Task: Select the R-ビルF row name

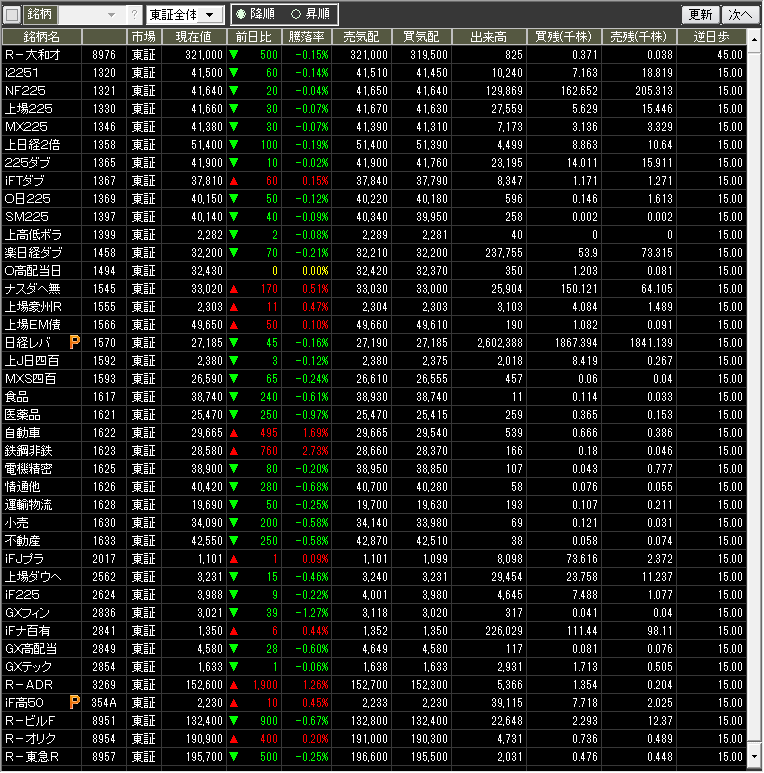Action: coord(30,720)
